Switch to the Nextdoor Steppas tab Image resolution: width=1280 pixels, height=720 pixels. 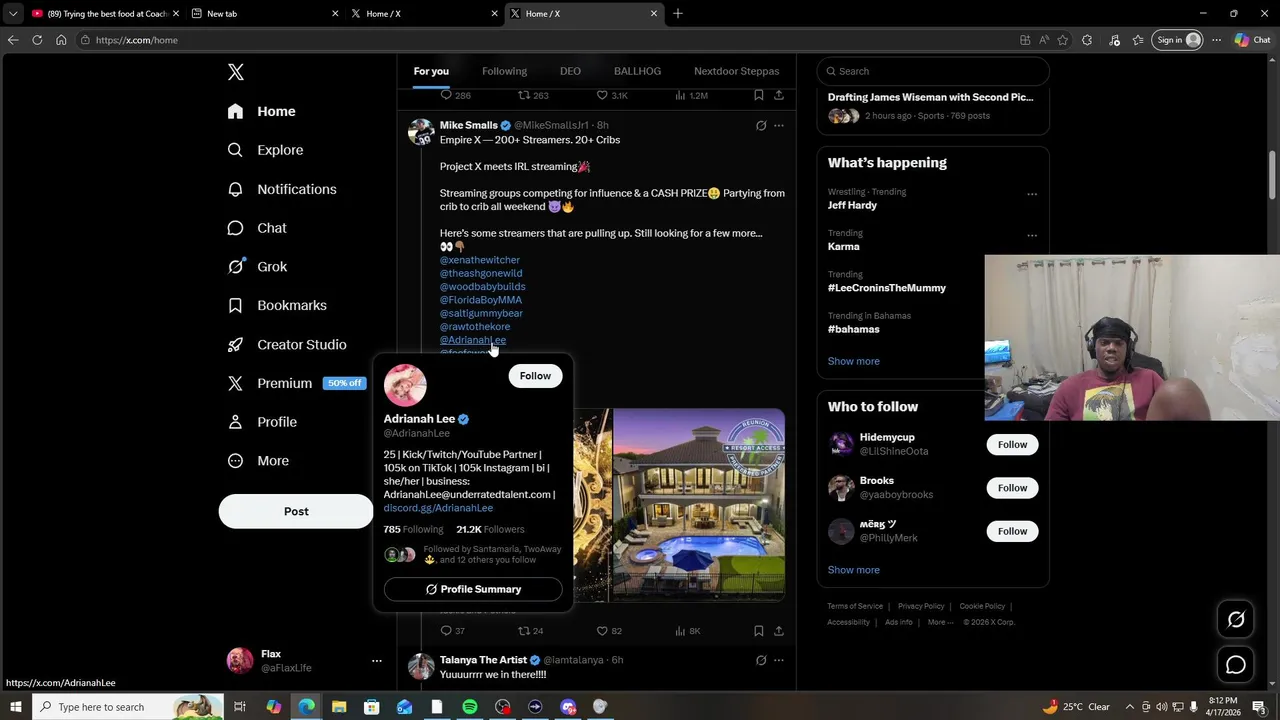click(736, 71)
